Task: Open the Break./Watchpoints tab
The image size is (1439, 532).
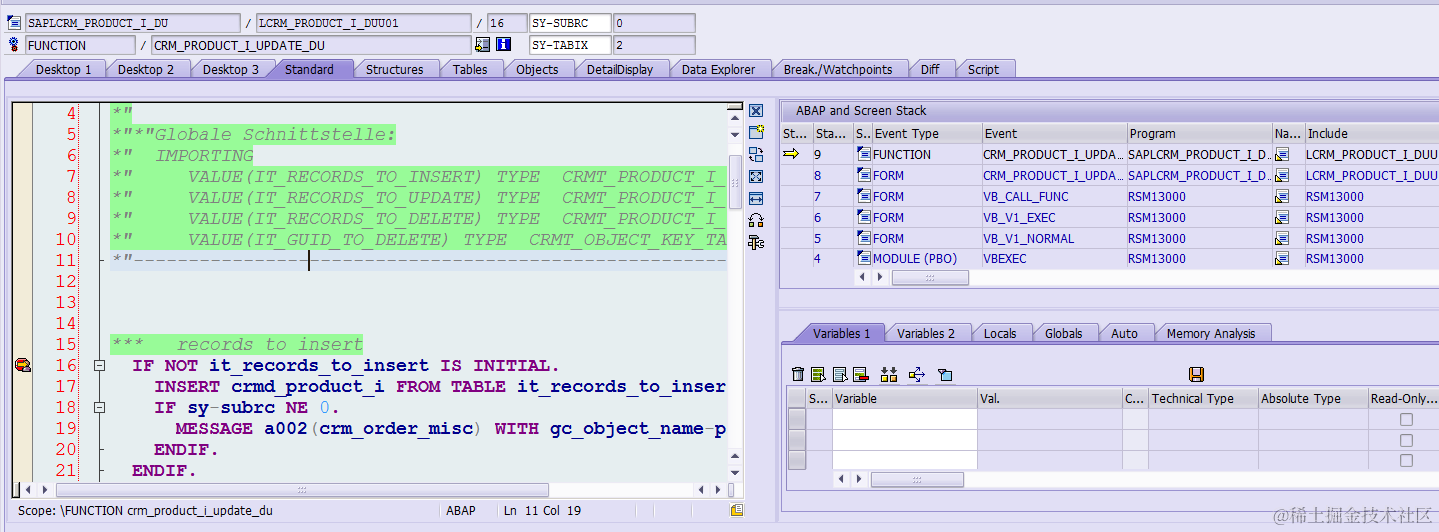Action: pos(838,69)
